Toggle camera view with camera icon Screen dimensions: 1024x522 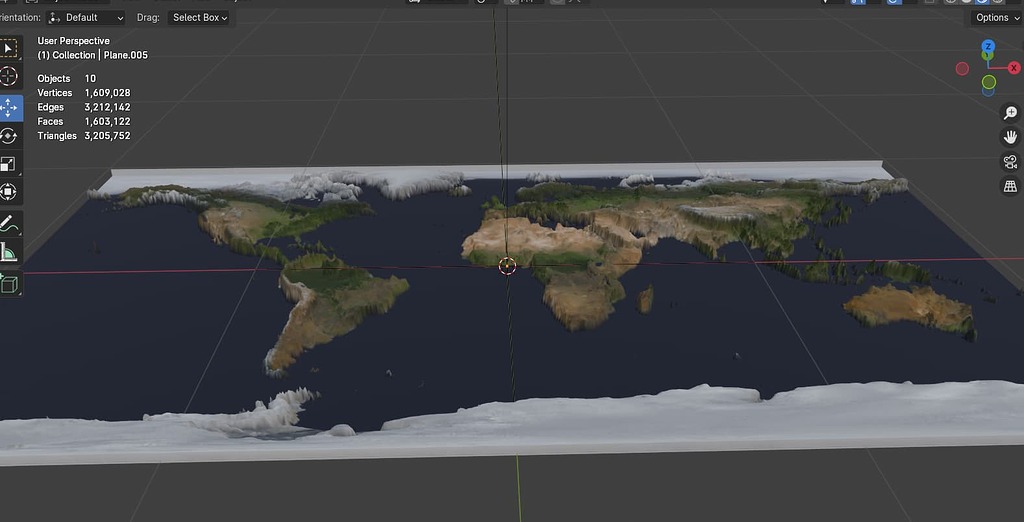pos(1010,162)
